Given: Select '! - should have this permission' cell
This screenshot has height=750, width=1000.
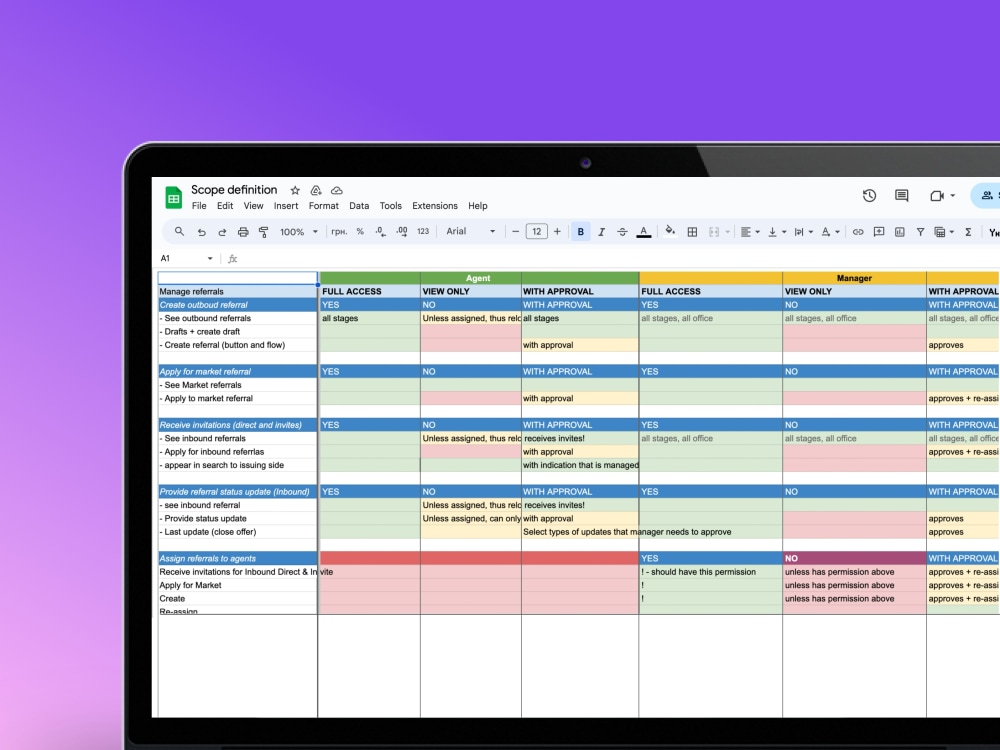Looking at the screenshot, I should 710,572.
